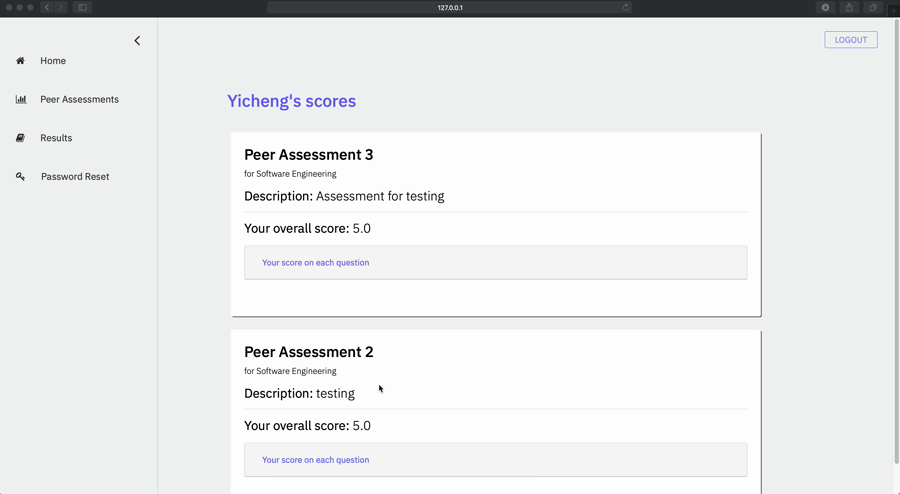Click browser forward navigation arrow

pyautogui.click(x=60, y=7)
